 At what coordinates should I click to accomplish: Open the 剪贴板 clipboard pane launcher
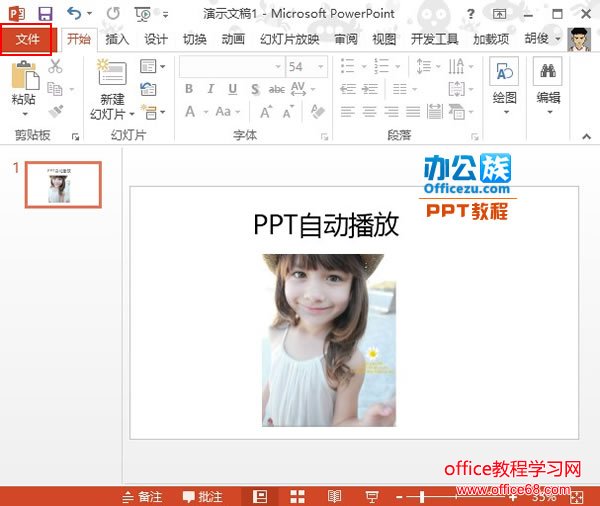75,136
